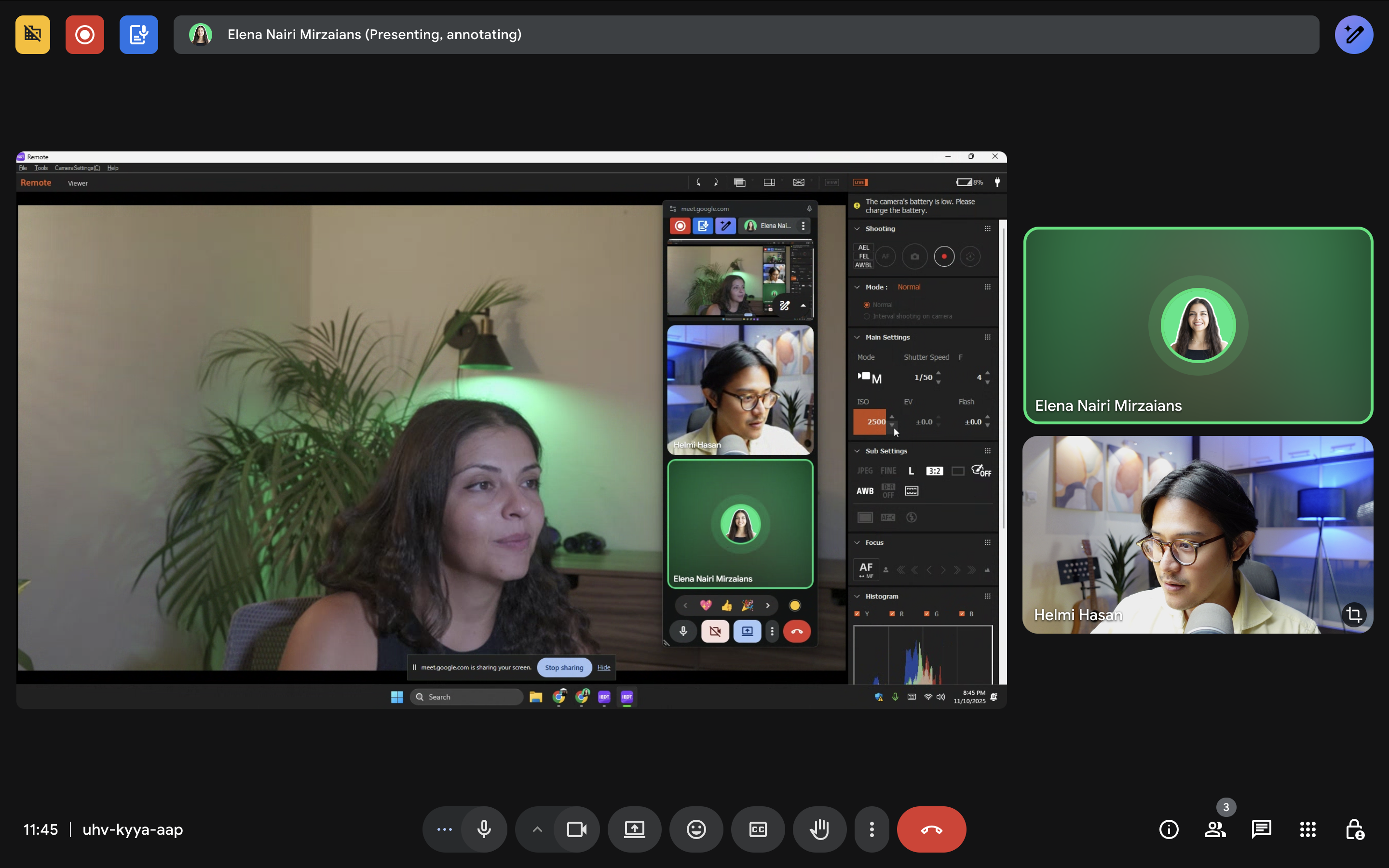Click the Stop sharing button
This screenshot has width=1389, height=868.
[564, 667]
